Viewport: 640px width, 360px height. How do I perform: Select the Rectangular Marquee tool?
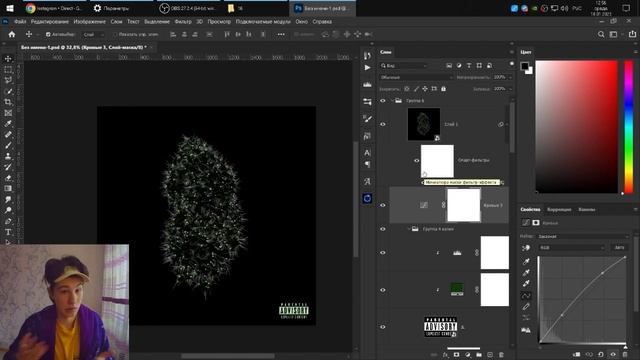coord(8,70)
